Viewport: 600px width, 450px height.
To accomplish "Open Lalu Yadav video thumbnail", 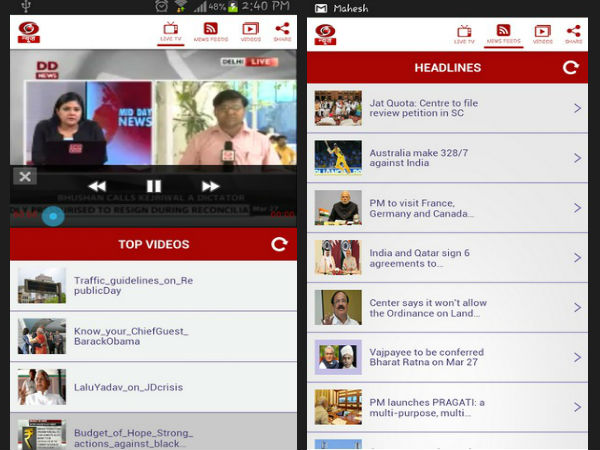I will [42, 387].
